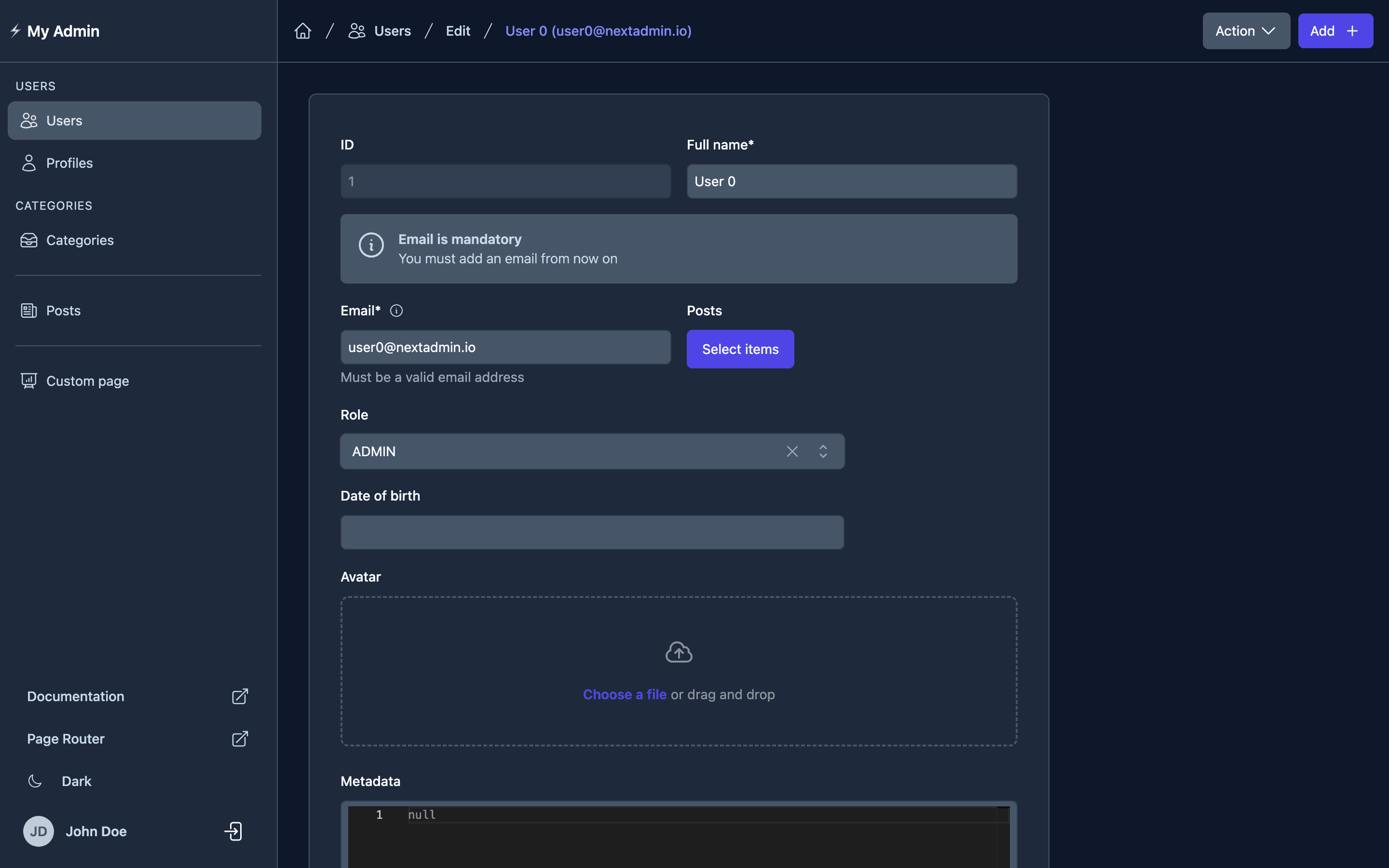Click Choose a file link
The width and height of the screenshot is (1389, 868).
click(625, 694)
